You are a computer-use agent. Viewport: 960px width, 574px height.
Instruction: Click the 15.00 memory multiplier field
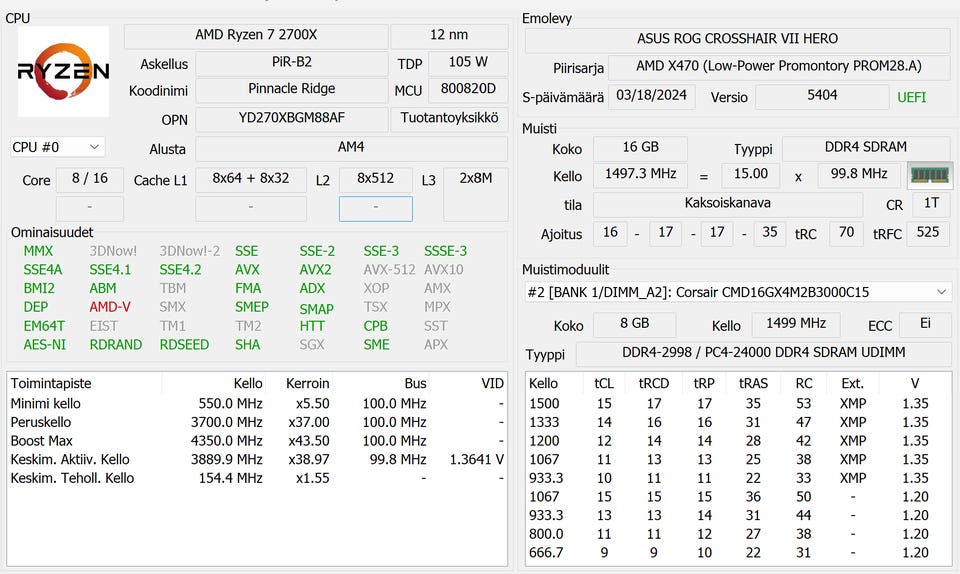tap(751, 174)
